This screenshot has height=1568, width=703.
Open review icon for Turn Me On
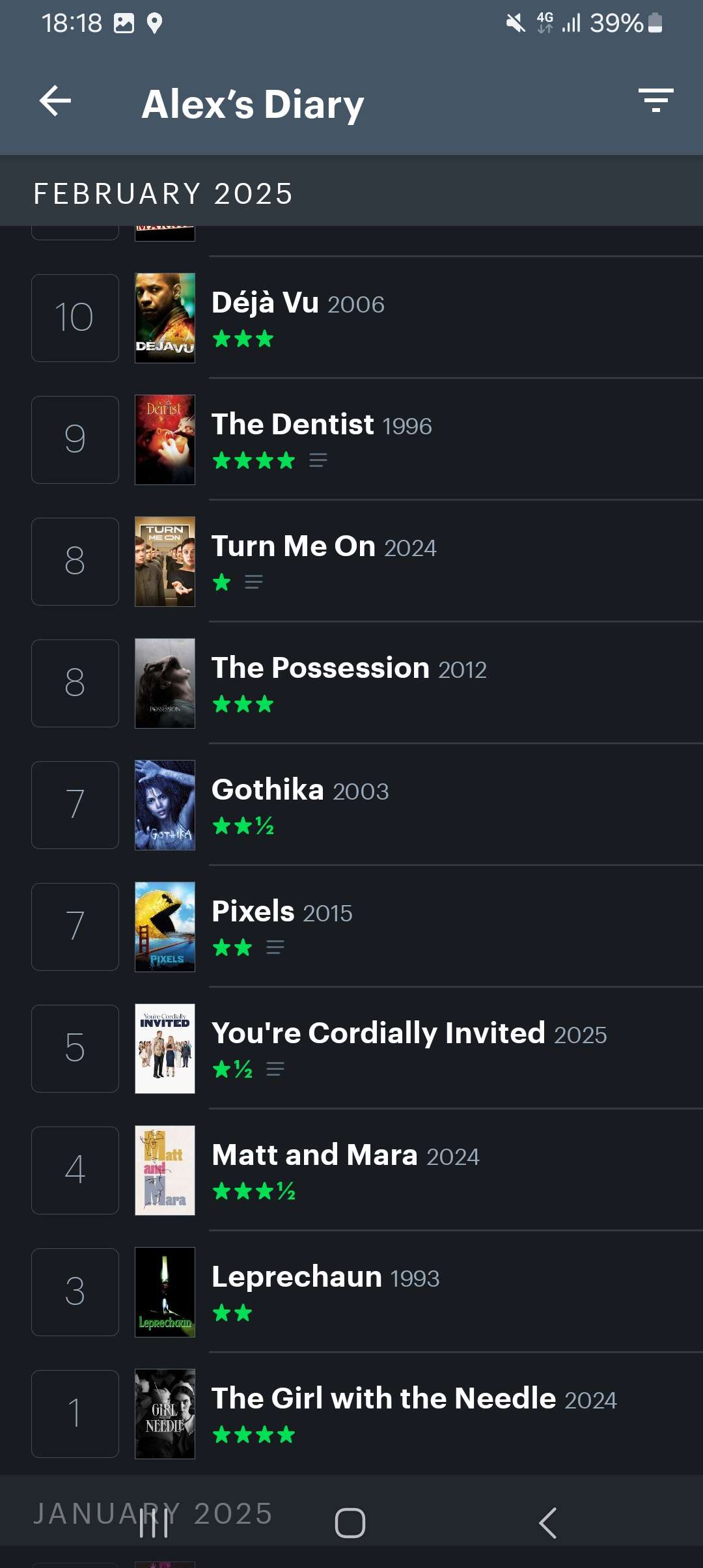click(x=253, y=582)
